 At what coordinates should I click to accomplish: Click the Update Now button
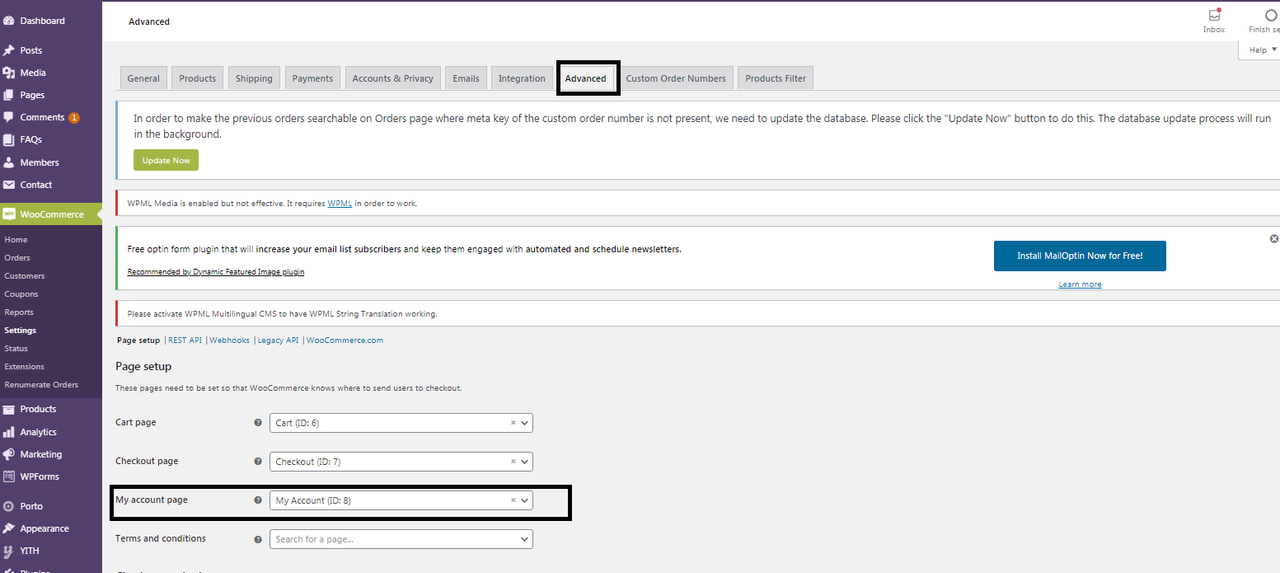[x=166, y=160]
